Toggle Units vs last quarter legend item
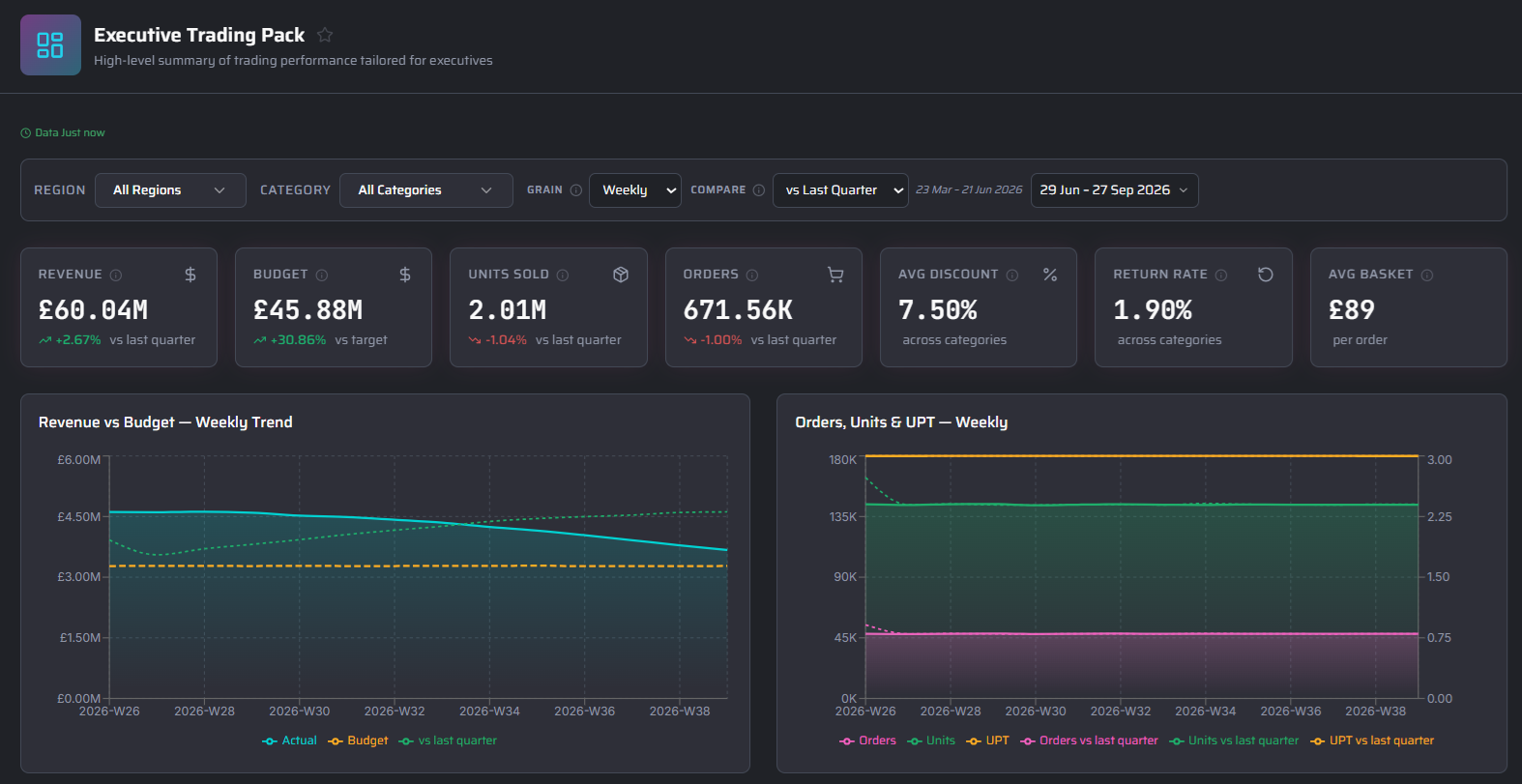Image resolution: width=1522 pixels, height=784 pixels. click(x=1234, y=740)
